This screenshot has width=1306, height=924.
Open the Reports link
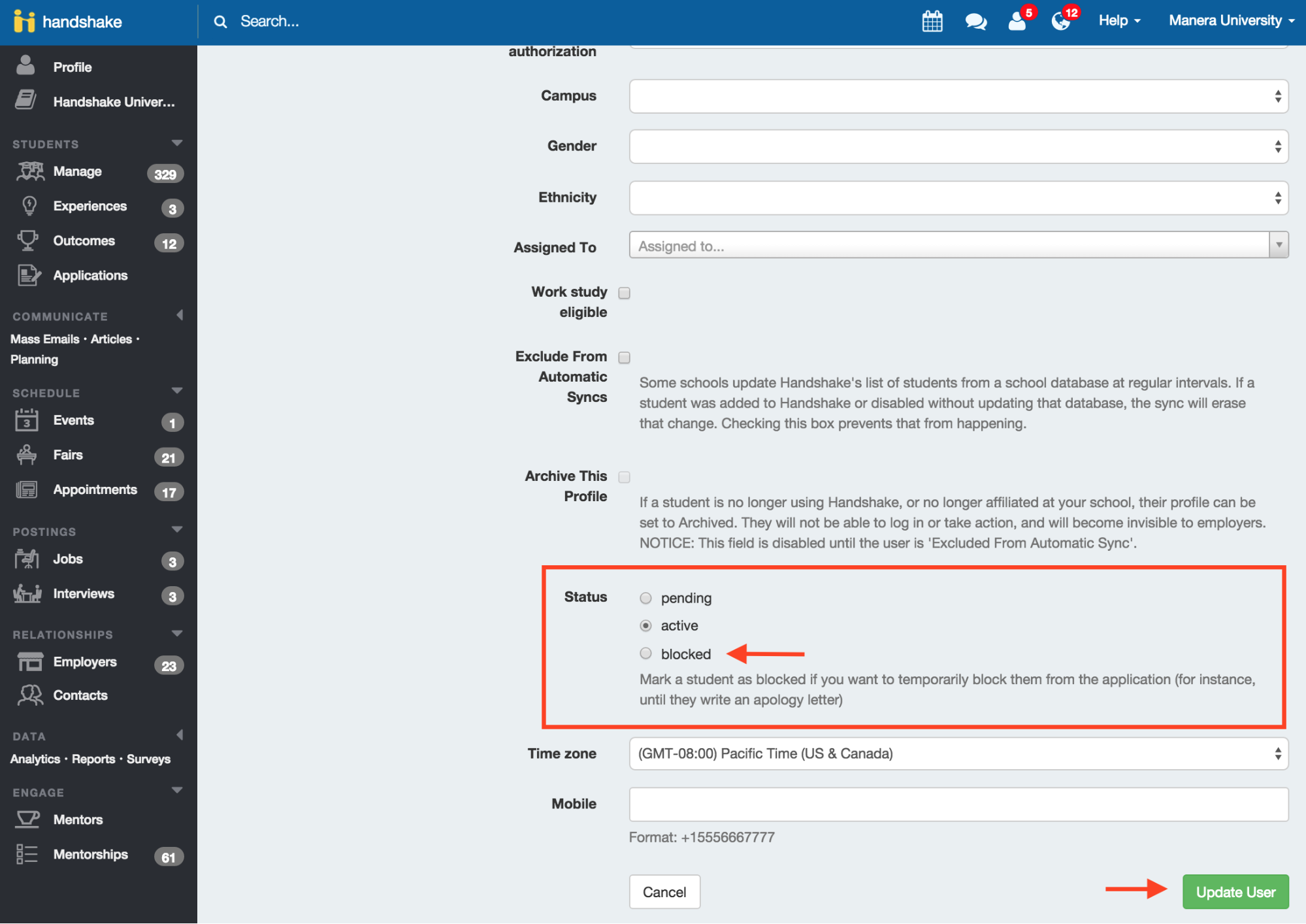pos(93,759)
